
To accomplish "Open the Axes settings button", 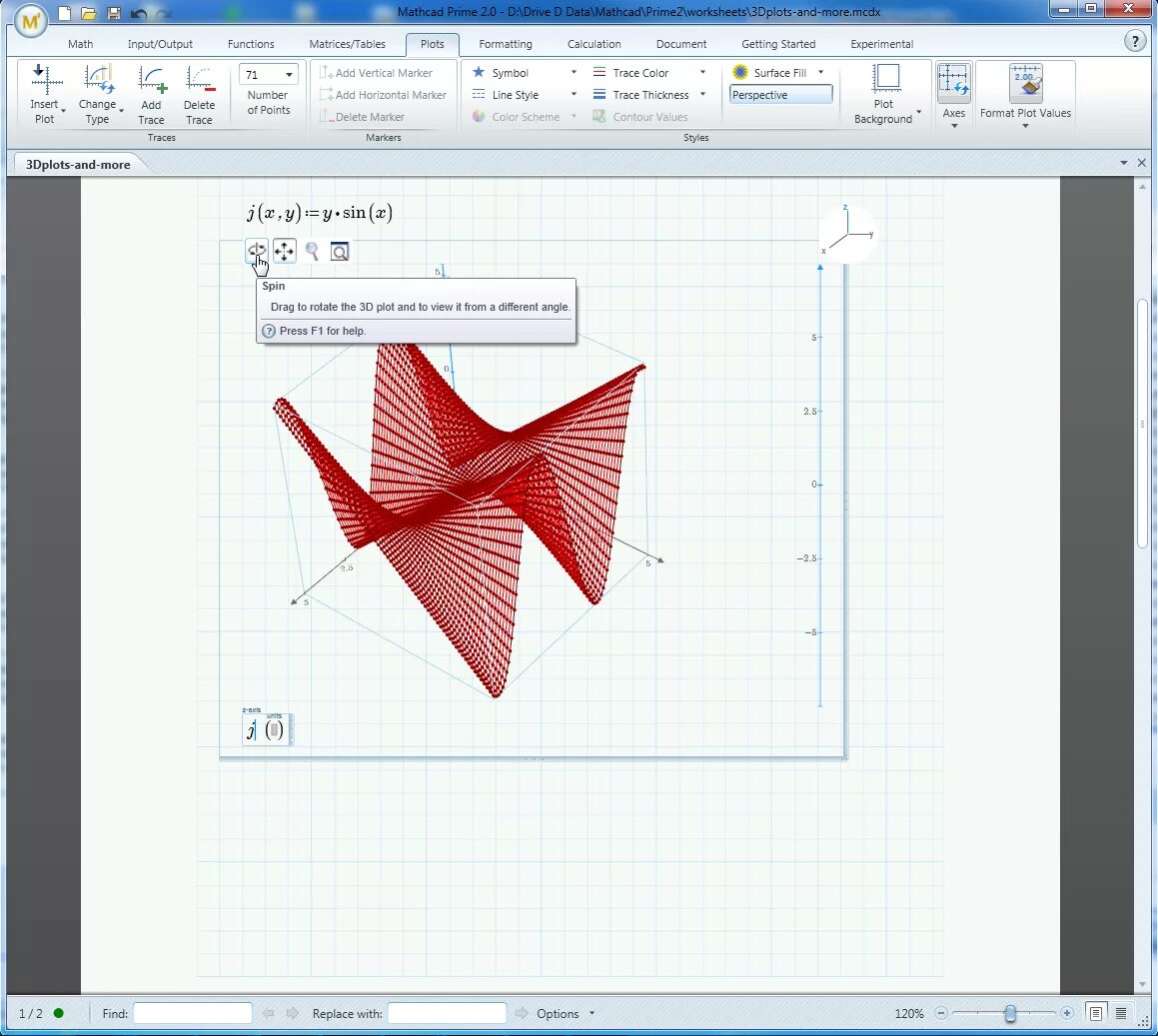I will tap(953, 95).
